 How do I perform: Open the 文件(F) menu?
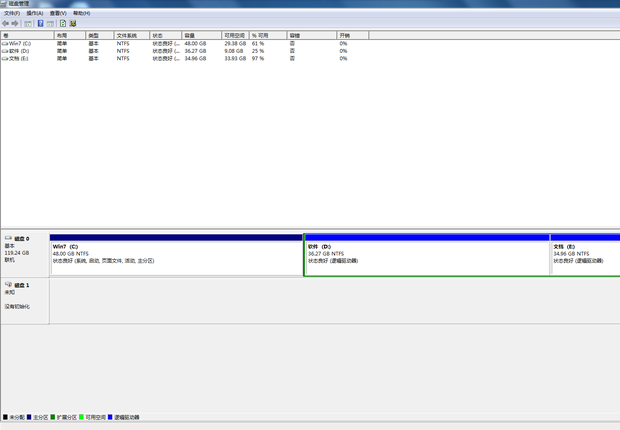(12, 13)
